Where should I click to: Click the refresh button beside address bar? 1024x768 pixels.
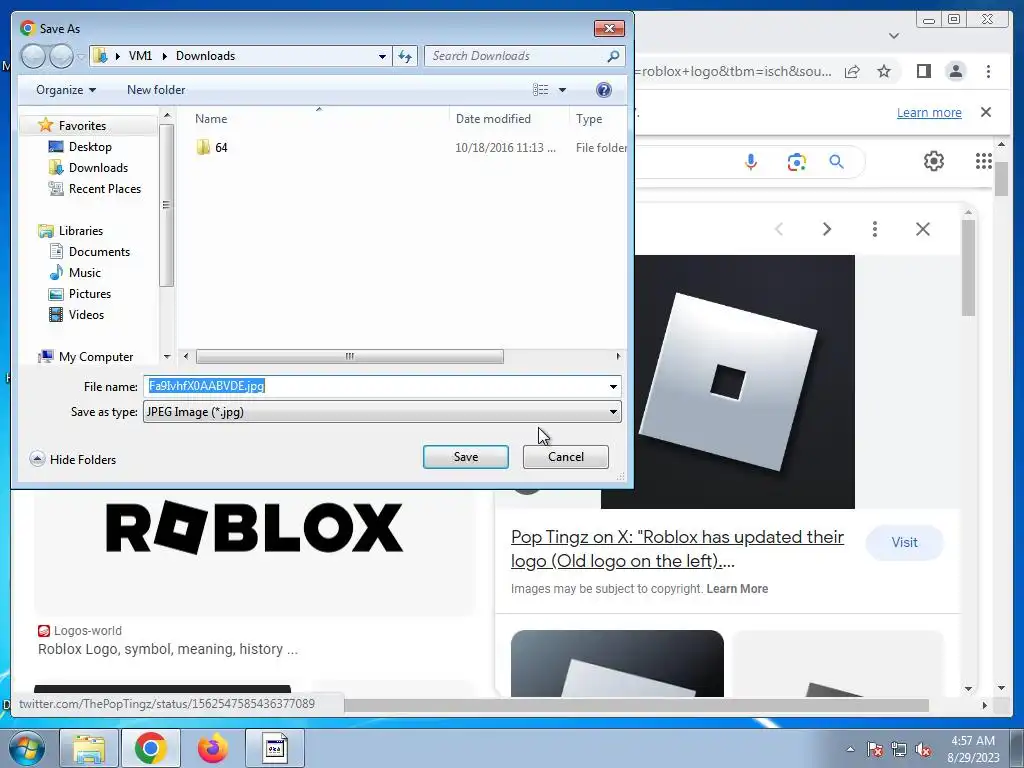point(406,56)
